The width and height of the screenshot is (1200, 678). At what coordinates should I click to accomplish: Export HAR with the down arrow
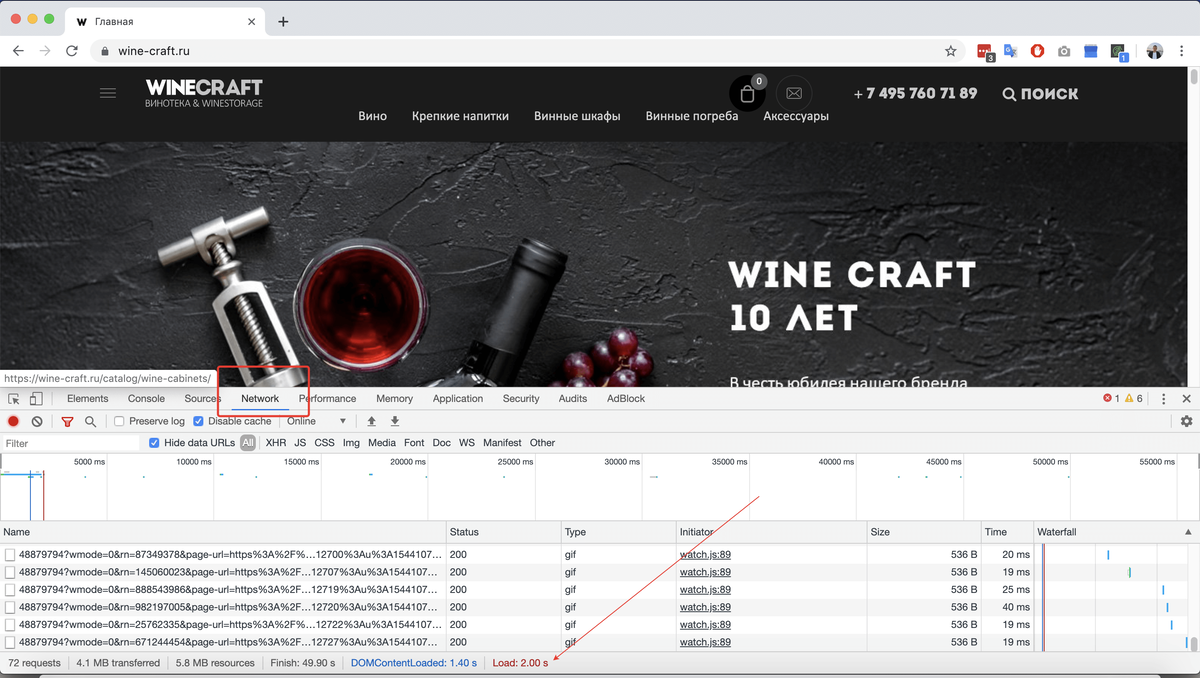(x=395, y=421)
